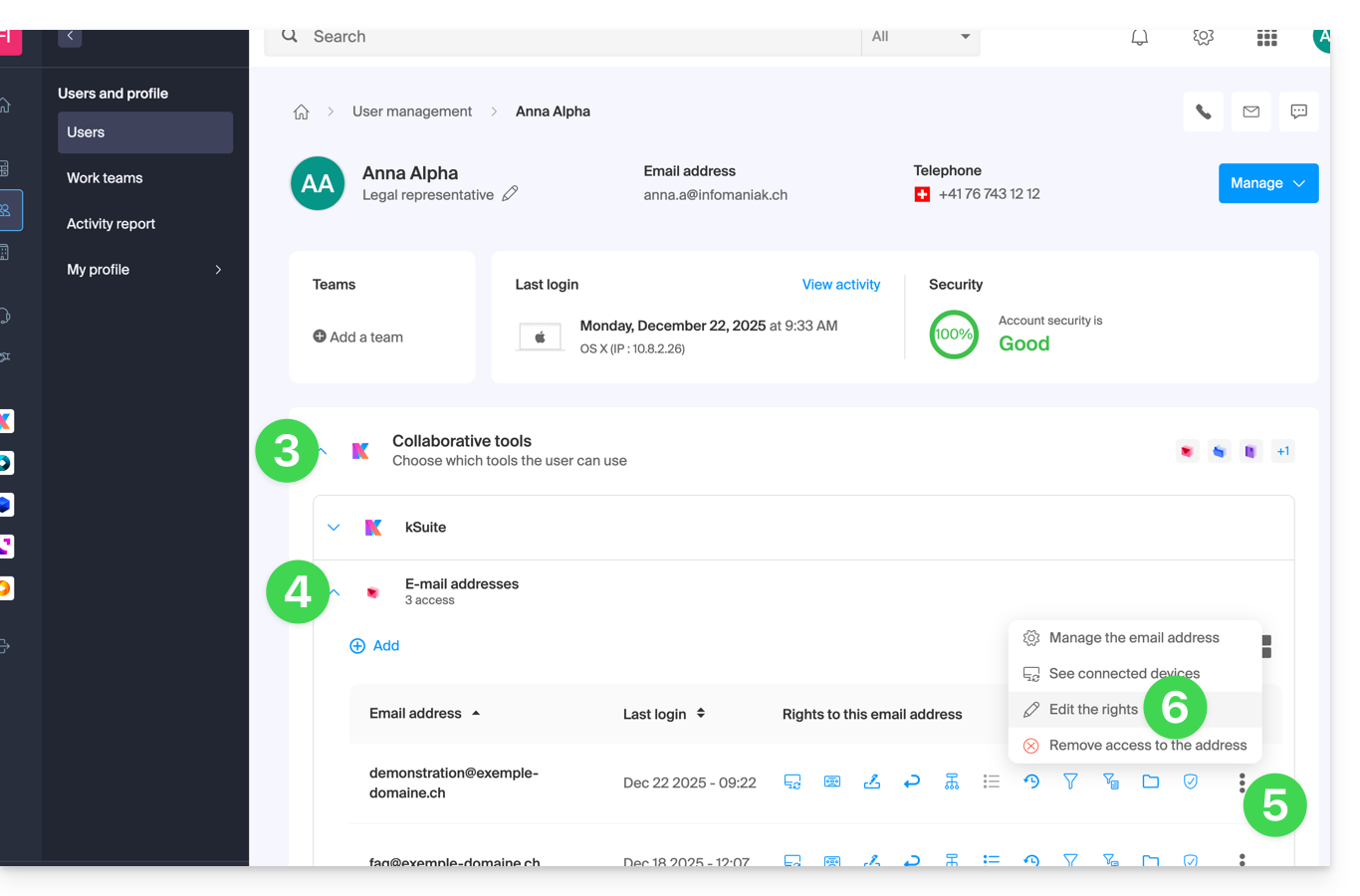Open the Manage dropdown button

click(x=1267, y=183)
